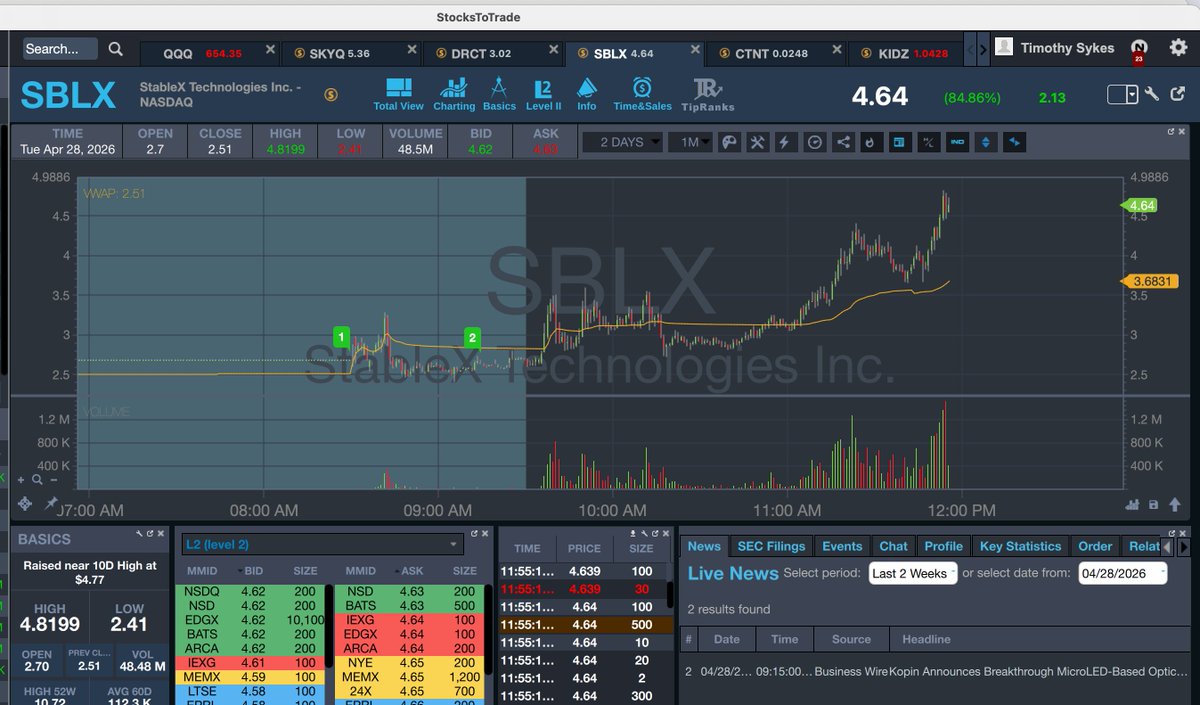Viewport: 1200px width, 705px height.
Task: Open the IND indicators button
Action: pyautogui.click(x=957, y=143)
